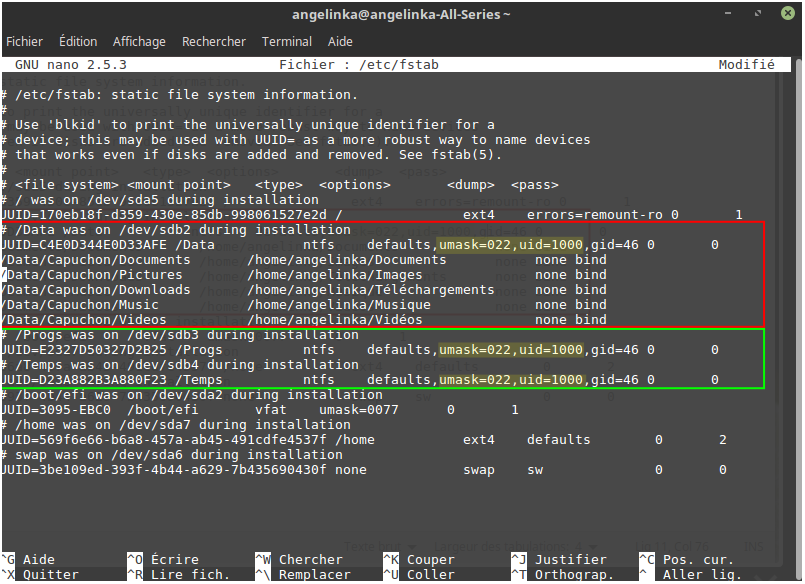Open the Terminal menu

tap(286, 42)
